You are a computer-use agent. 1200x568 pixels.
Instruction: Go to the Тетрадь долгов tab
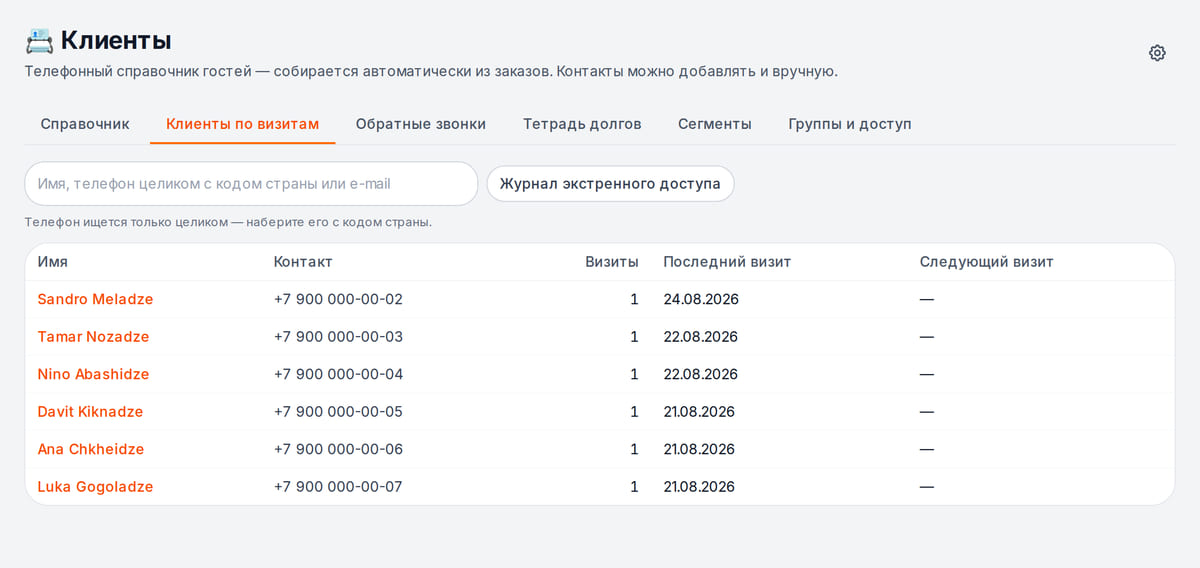coord(582,124)
